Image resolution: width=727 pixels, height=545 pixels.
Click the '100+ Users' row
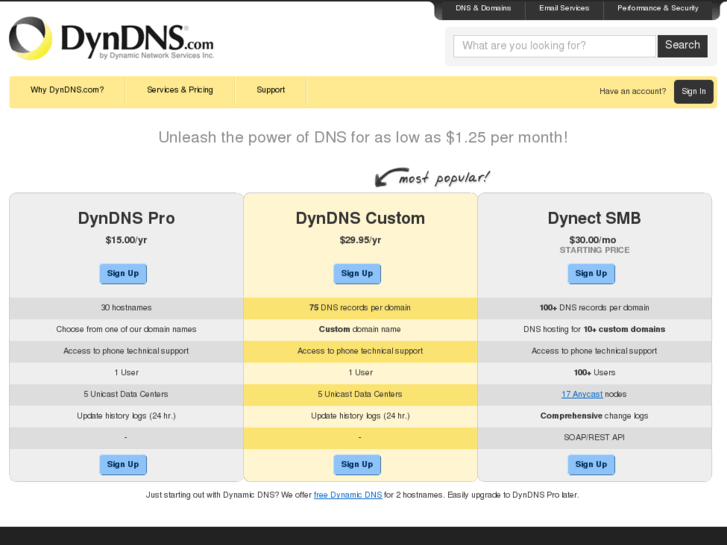tap(594, 373)
